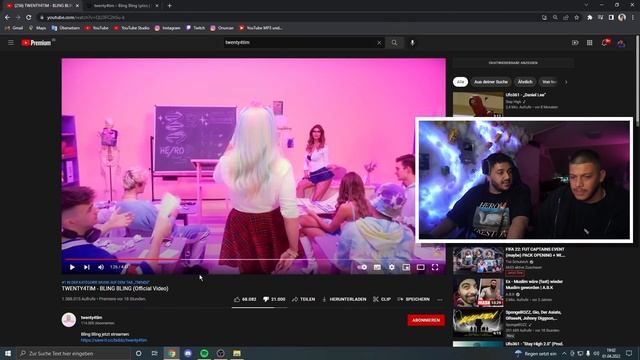Image resolution: width=640 pixels, height=360 pixels.
Task: Open the create video camera icon
Action: coord(575,42)
